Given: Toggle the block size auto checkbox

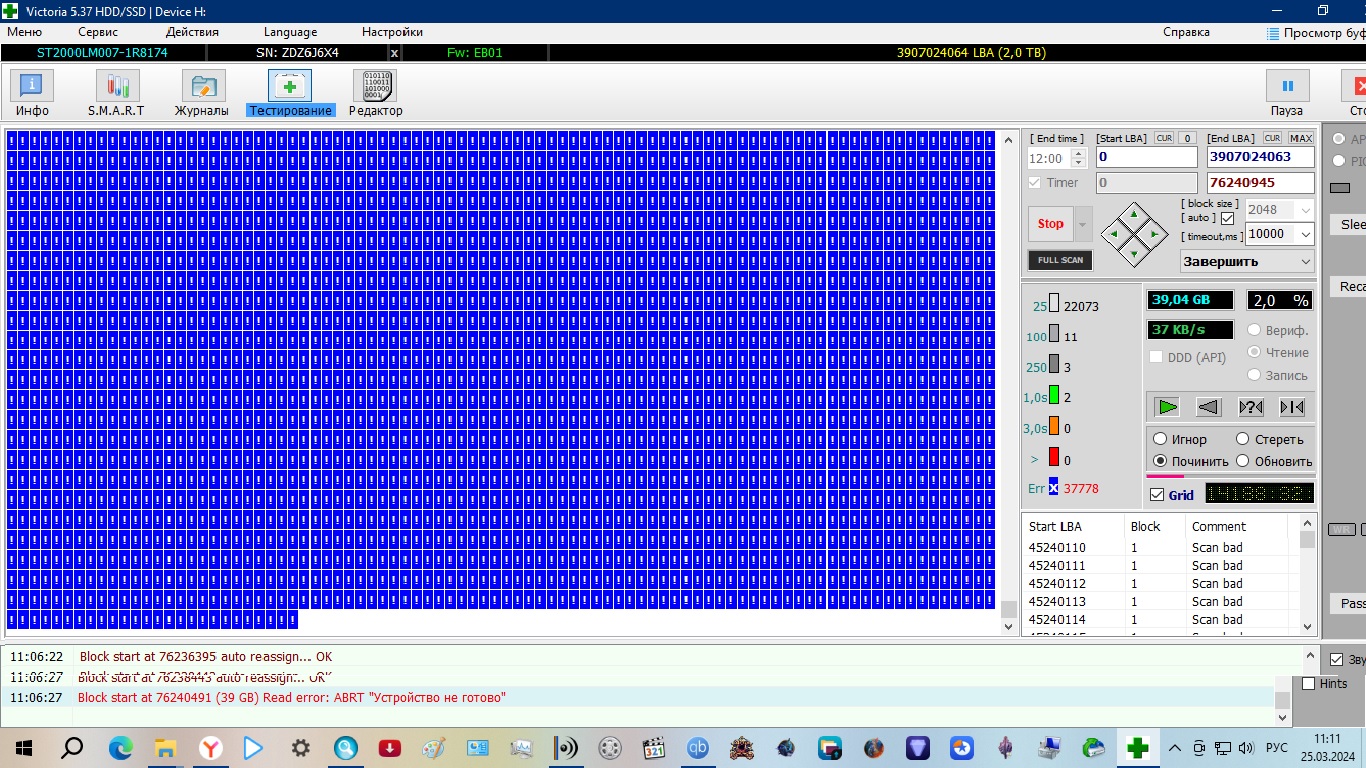Looking at the screenshot, I should coord(1227,218).
